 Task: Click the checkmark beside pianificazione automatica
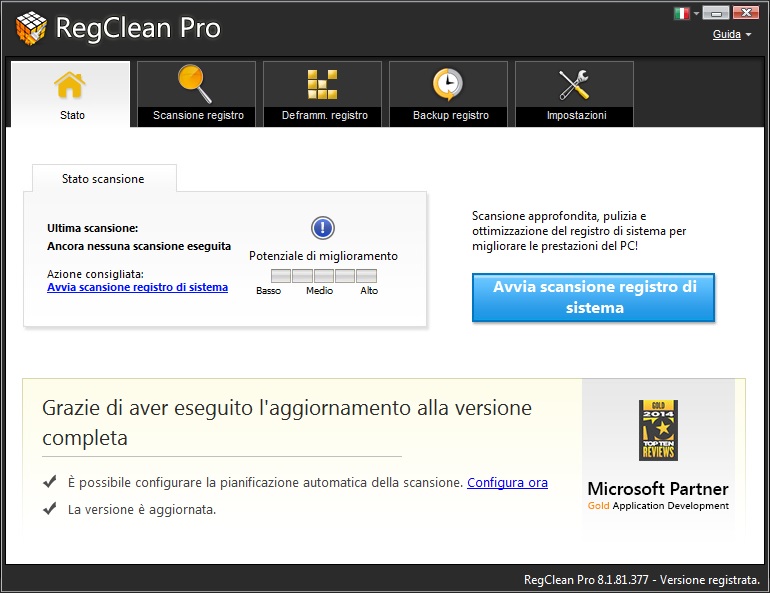(x=50, y=482)
